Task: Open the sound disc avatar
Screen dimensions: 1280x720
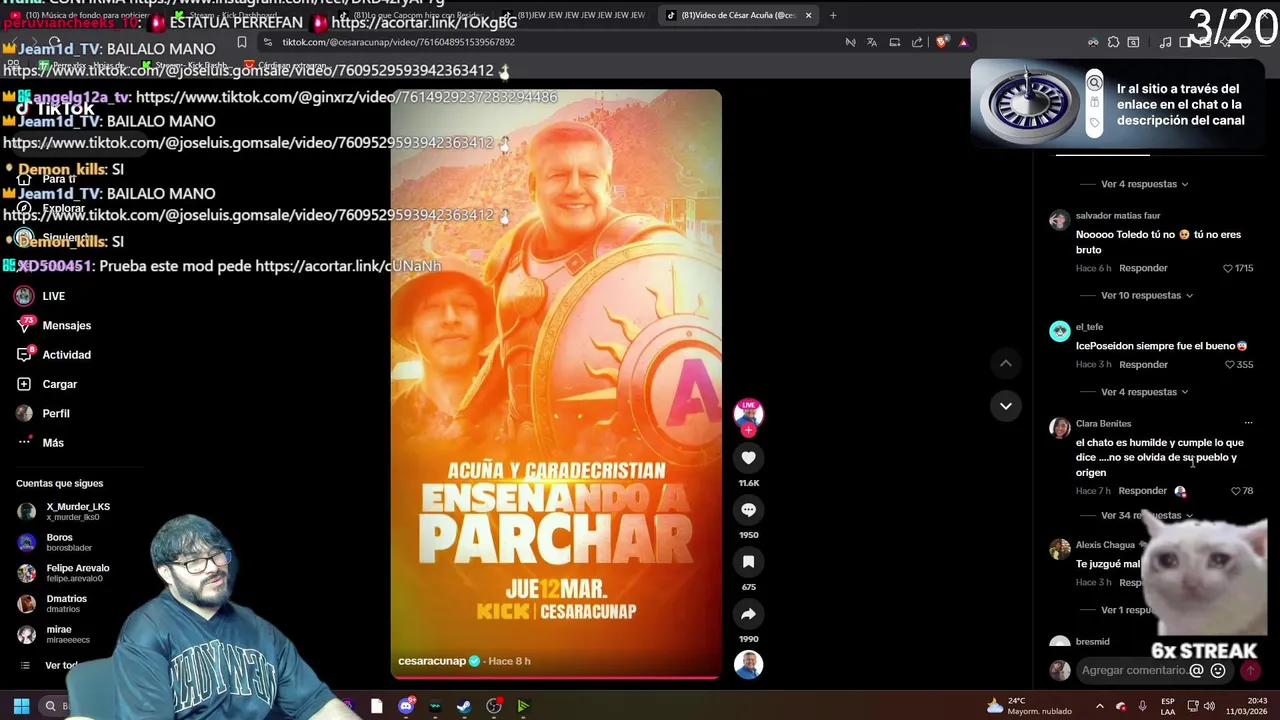Action: point(748,665)
